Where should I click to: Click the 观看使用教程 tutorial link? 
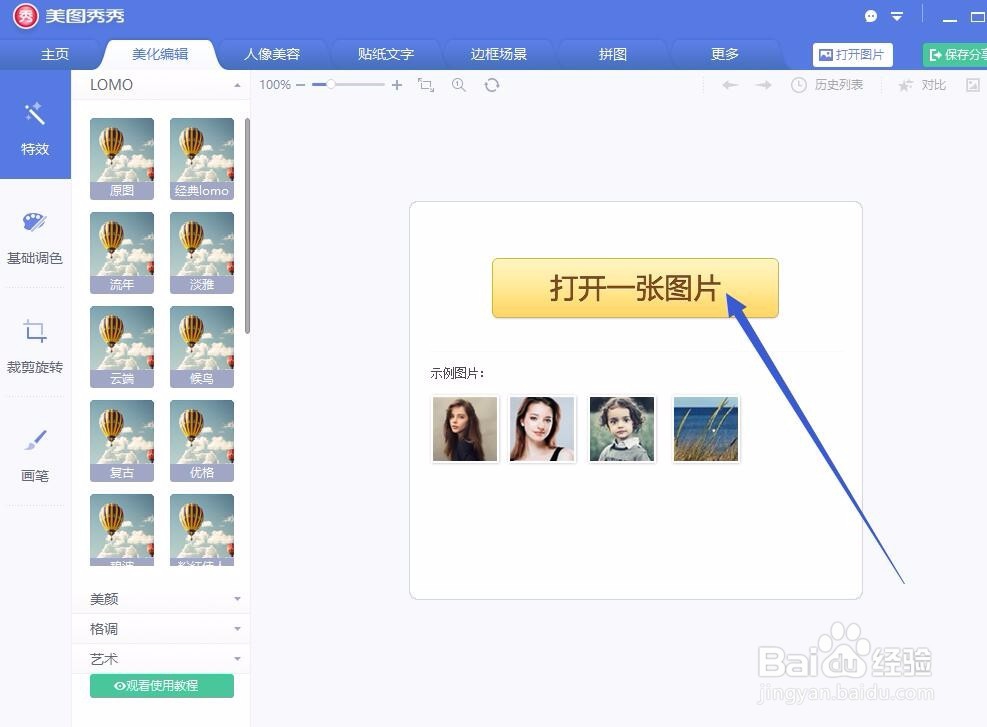(160, 686)
